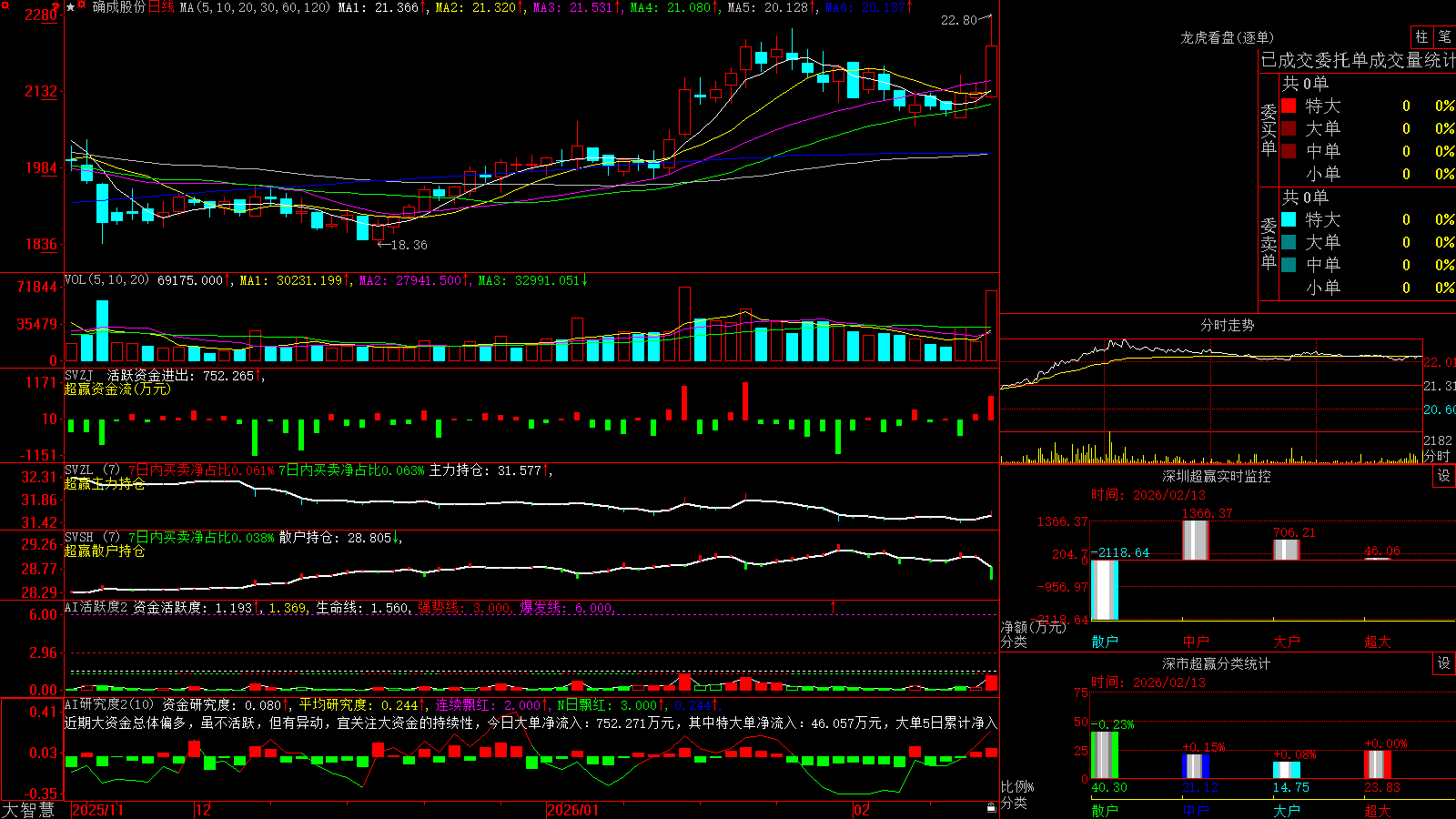Open MA(5,10,20,30,60,120) indicator parameters

tap(255, 7)
